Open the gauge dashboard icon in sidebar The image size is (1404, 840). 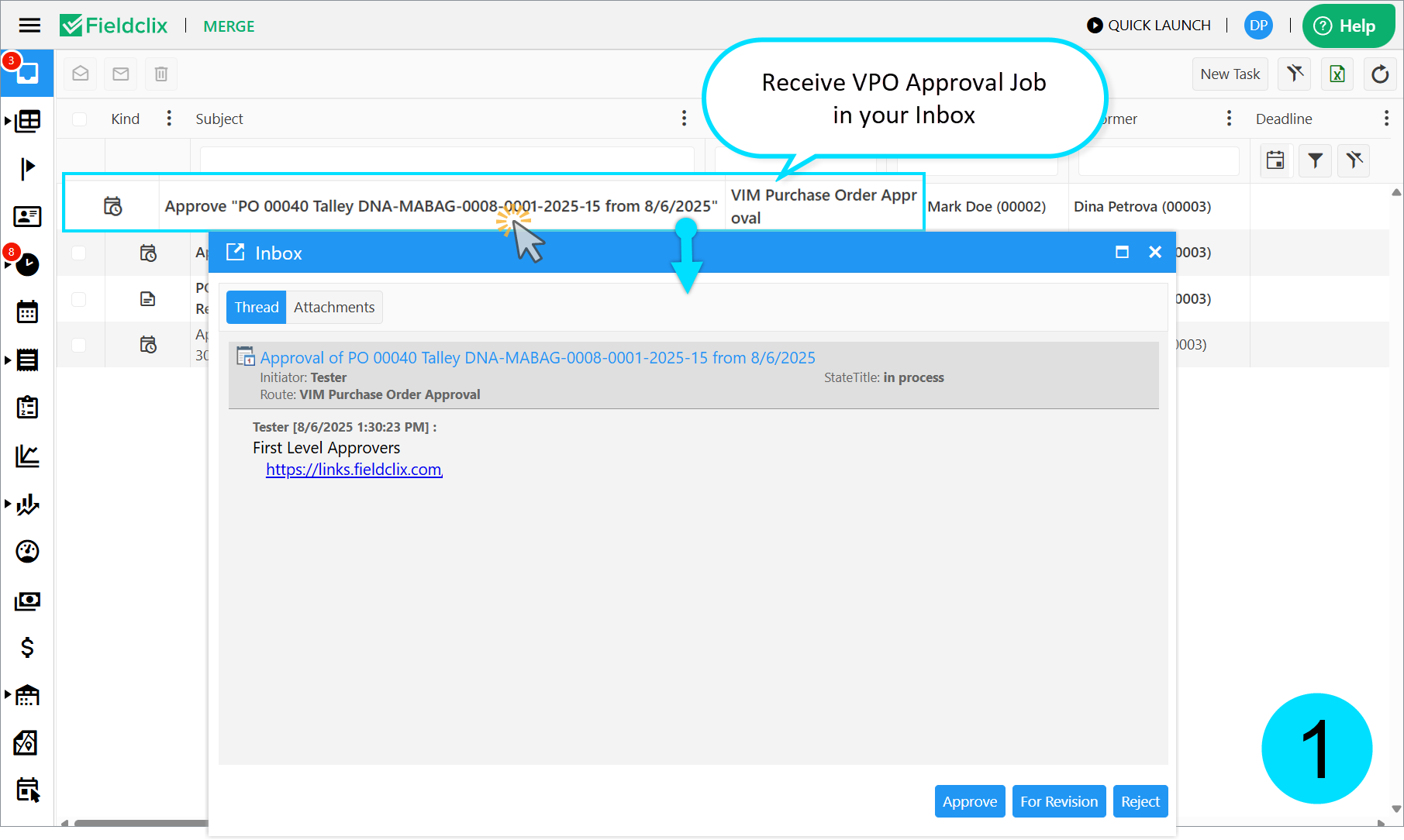27,552
